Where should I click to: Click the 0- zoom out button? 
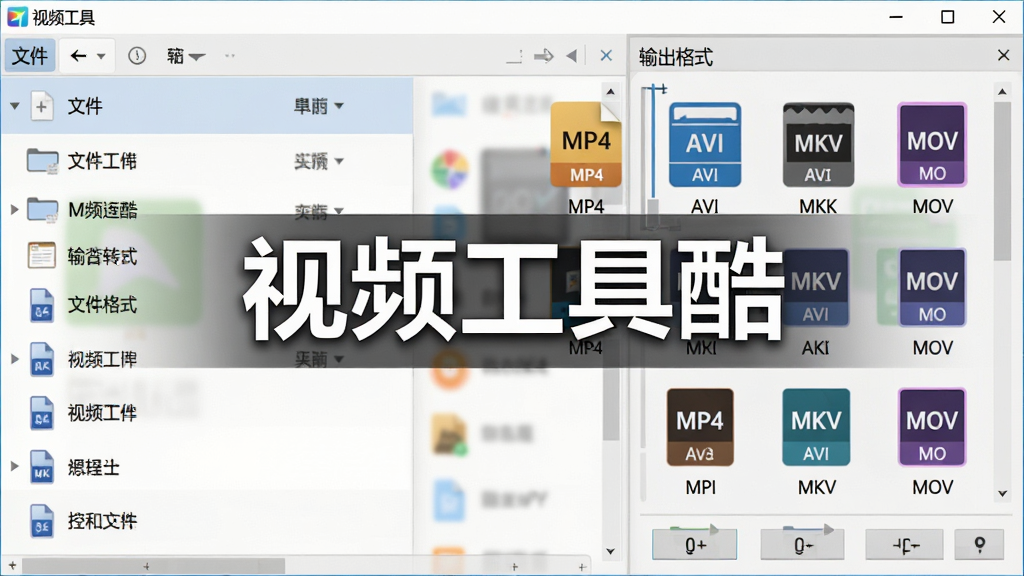pyautogui.click(x=802, y=545)
